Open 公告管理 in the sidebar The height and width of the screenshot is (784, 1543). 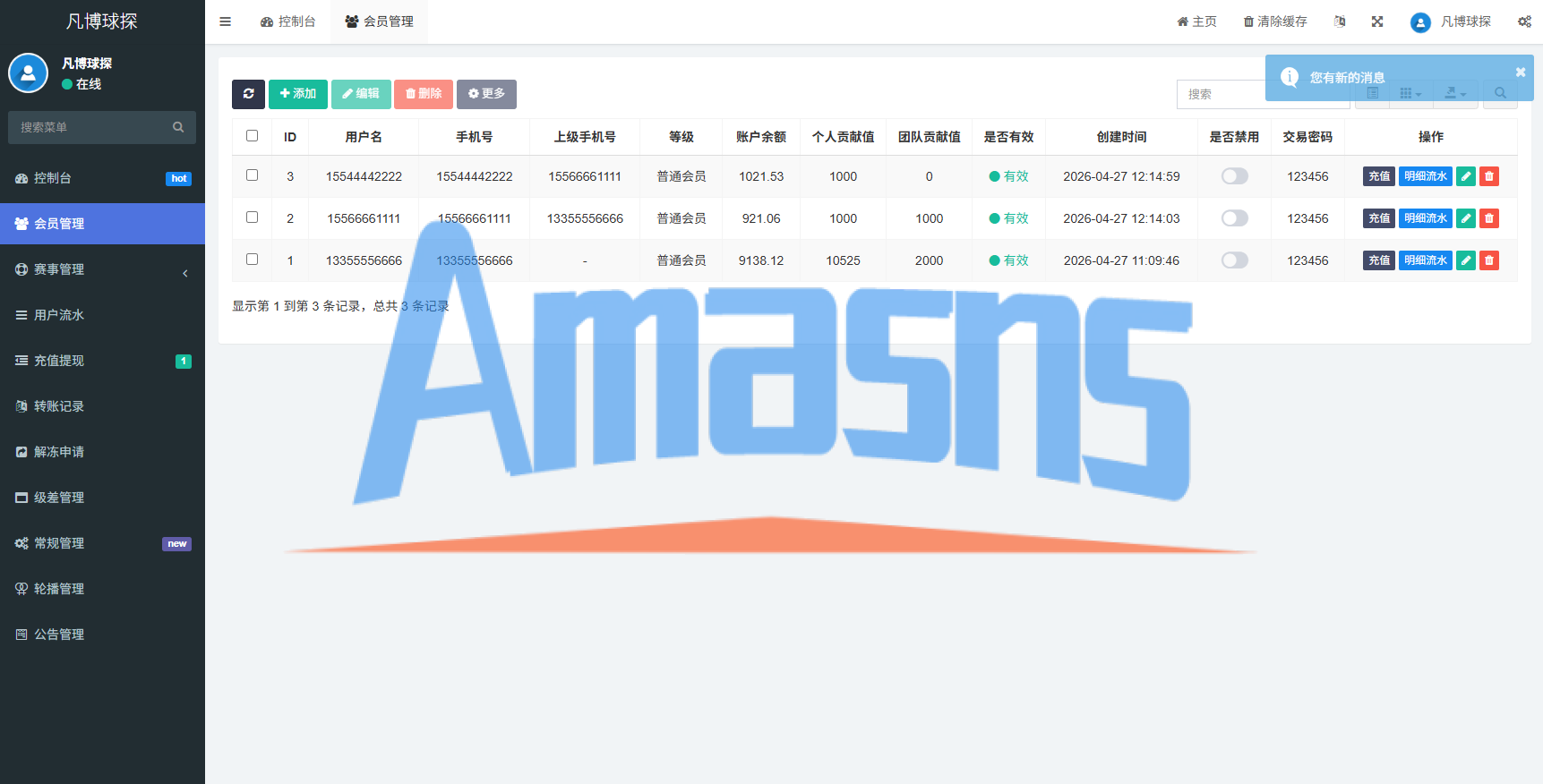pos(102,635)
